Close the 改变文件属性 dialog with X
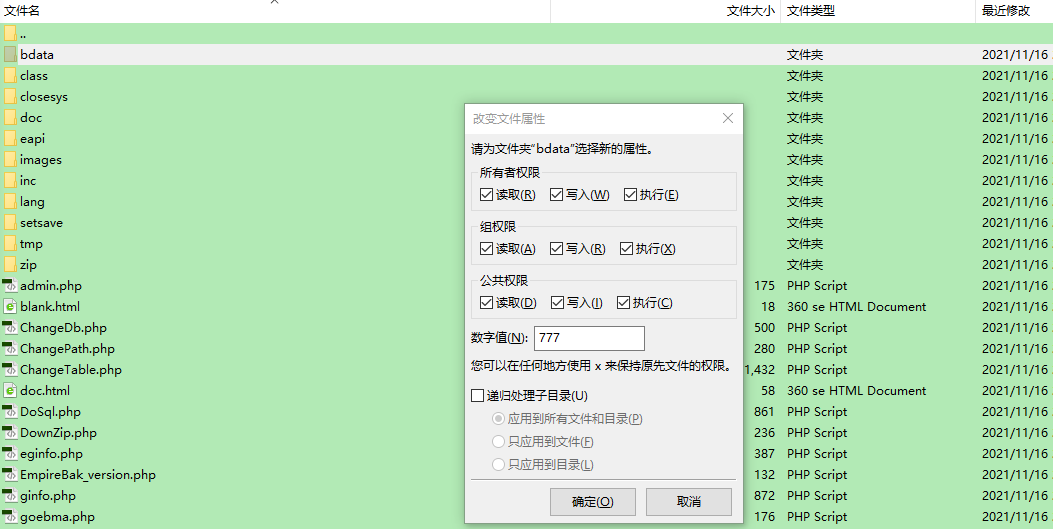The image size is (1053, 529). [x=727, y=118]
